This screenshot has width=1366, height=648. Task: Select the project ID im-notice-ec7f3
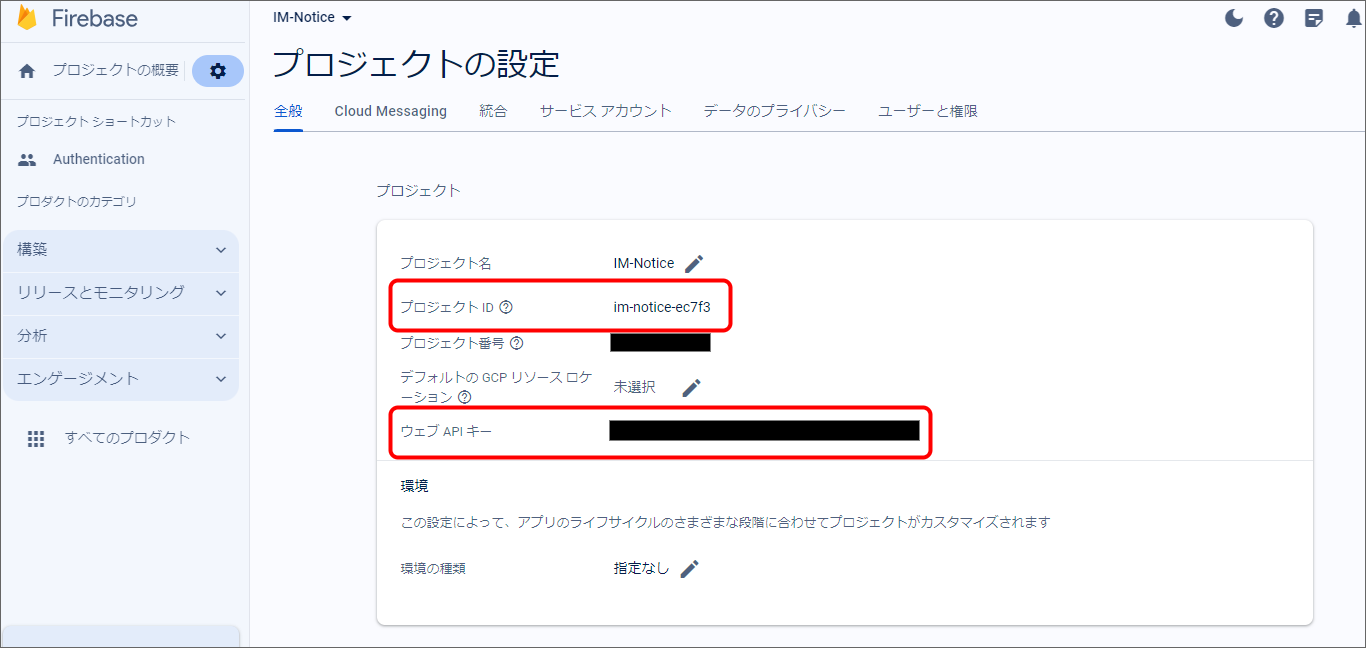coord(662,307)
